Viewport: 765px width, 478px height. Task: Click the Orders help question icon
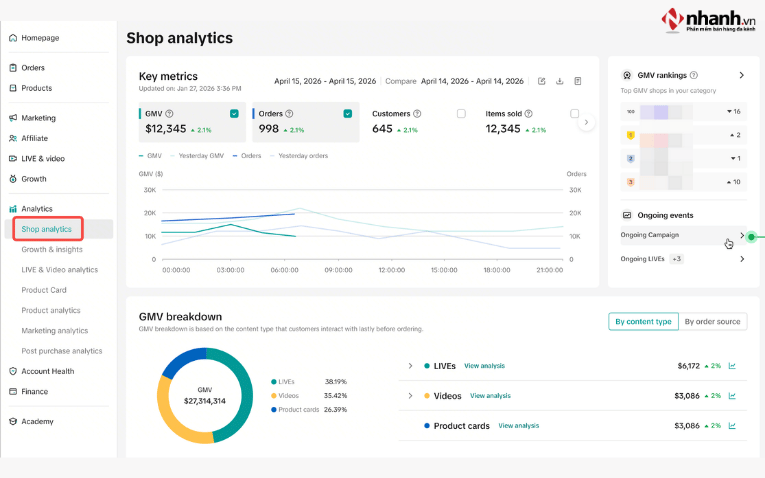point(289,114)
